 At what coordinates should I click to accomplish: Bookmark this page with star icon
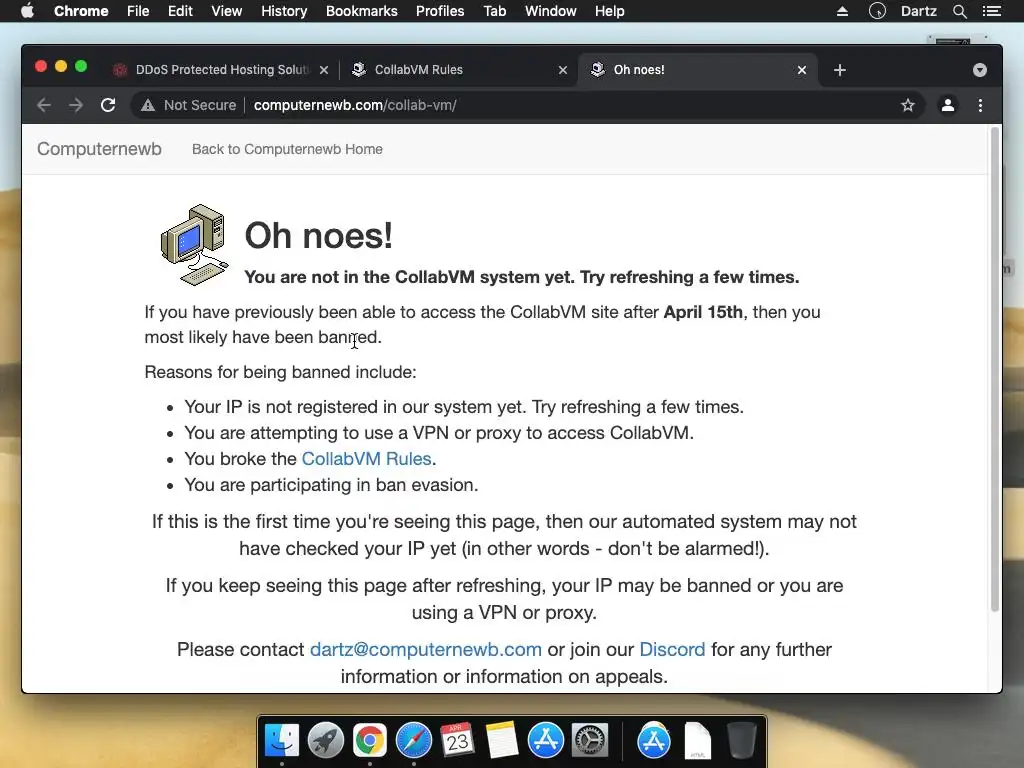[x=908, y=105]
